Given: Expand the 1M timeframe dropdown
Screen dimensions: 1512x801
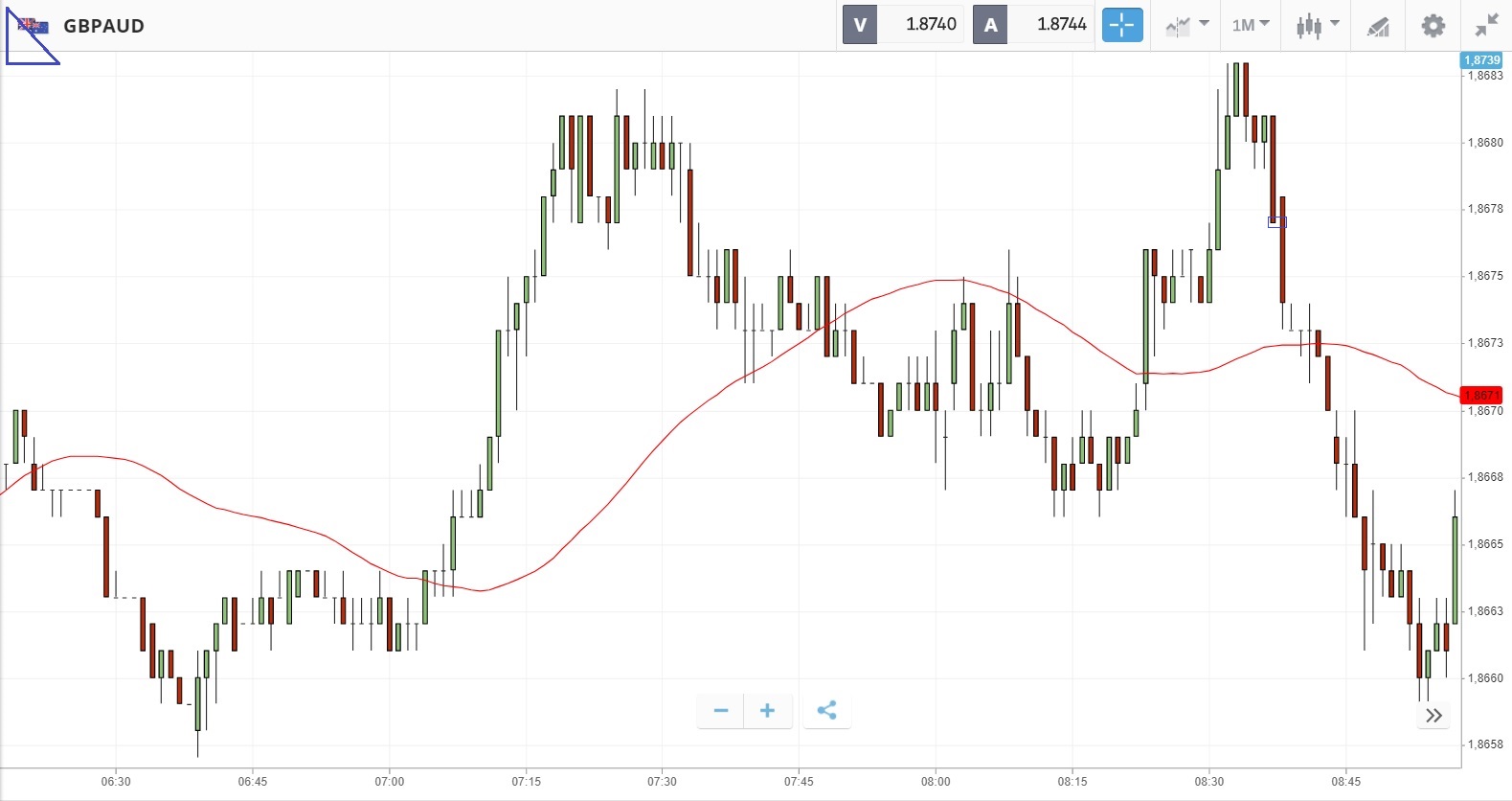Looking at the screenshot, I should click(x=1251, y=25).
